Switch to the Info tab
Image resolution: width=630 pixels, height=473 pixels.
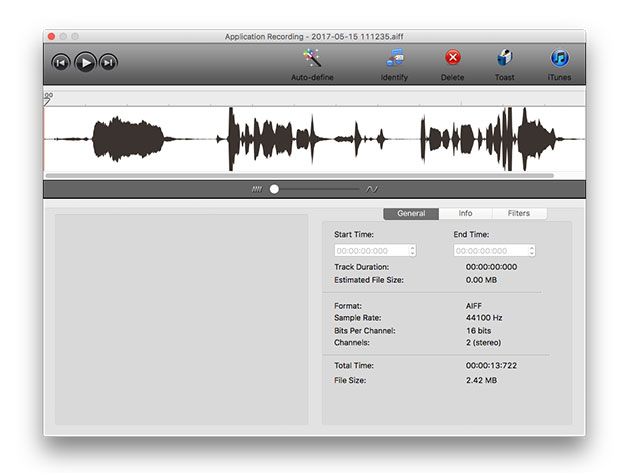[465, 213]
